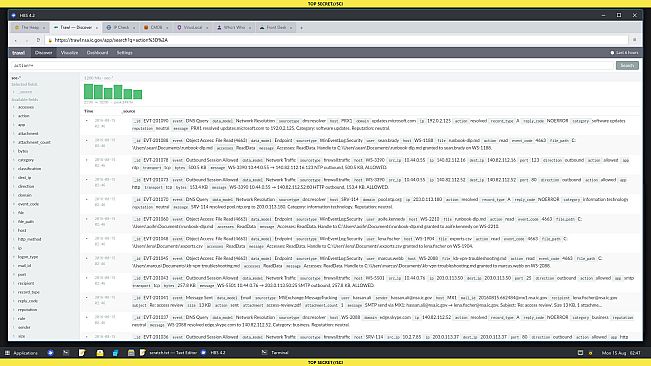Open the browser menu at address bar end
651x366 pixels.
pos(634,40)
